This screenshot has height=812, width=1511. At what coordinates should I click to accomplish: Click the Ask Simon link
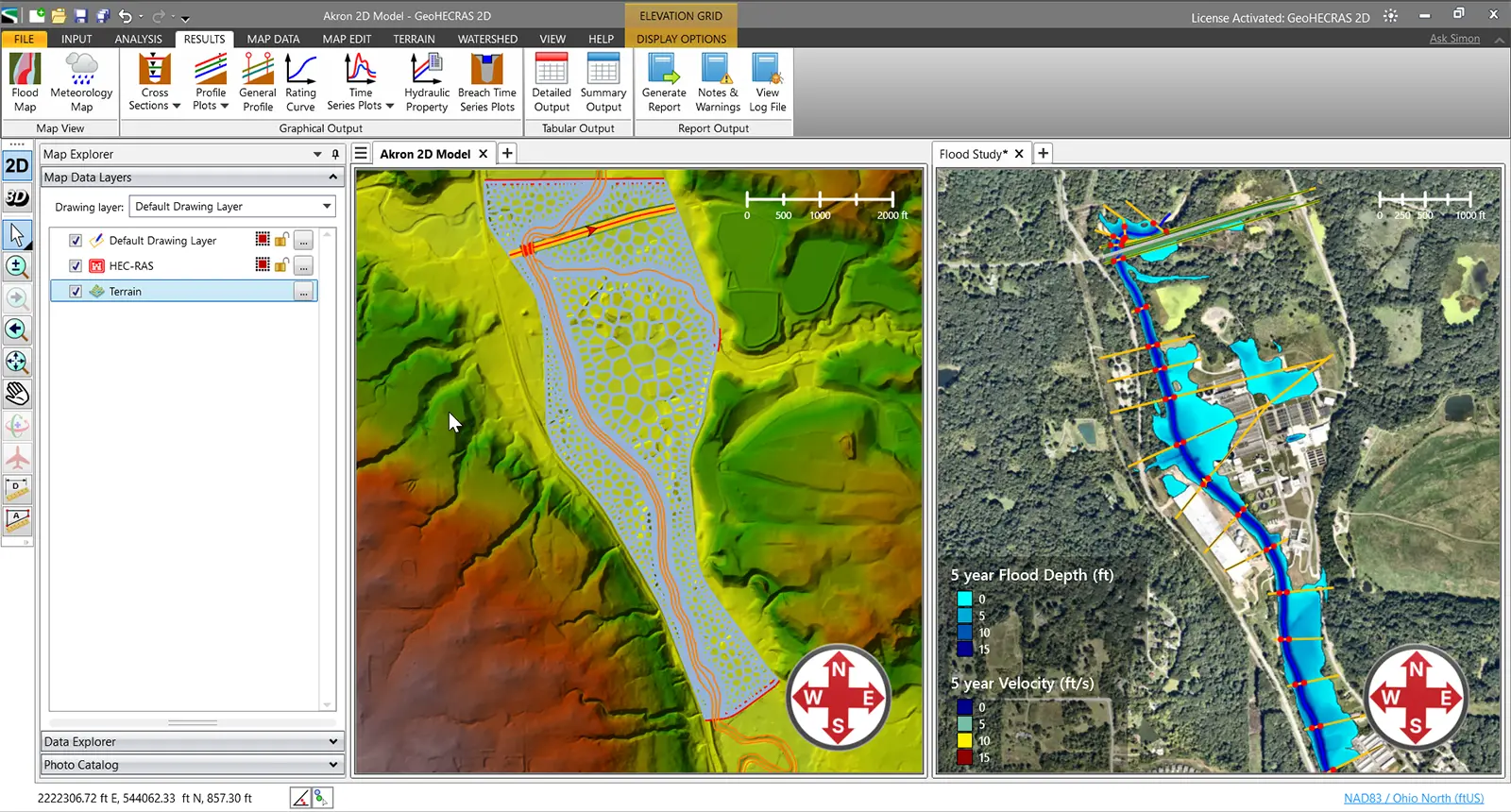pyautogui.click(x=1454, y=39)
